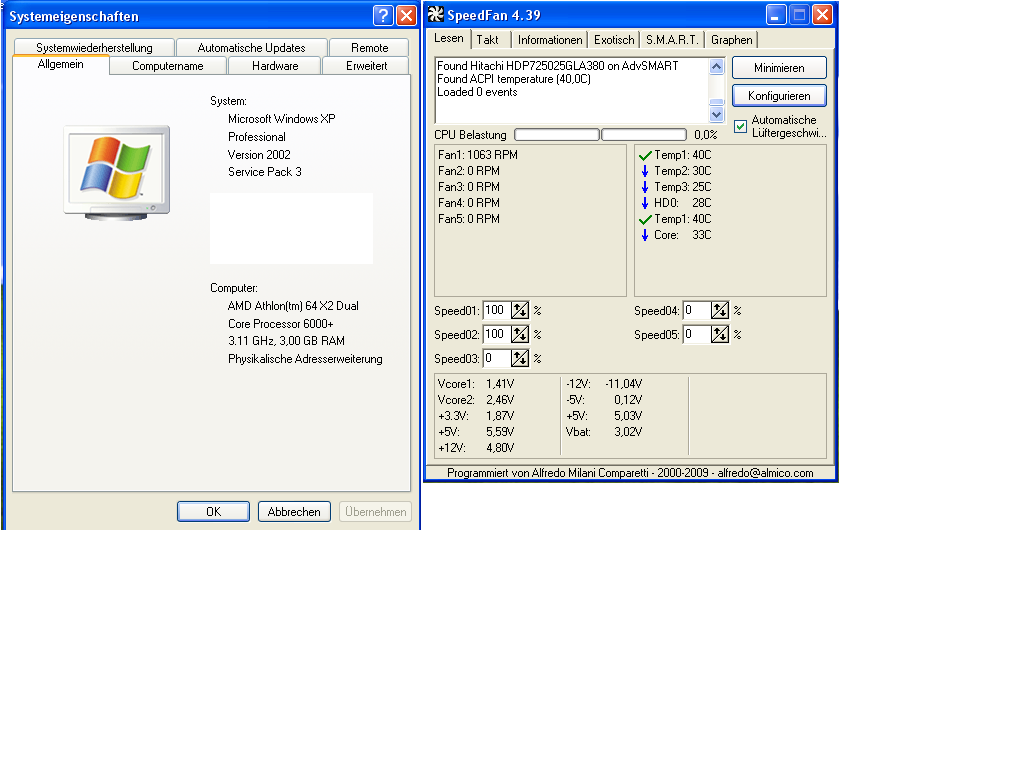Click the "Physikalische Adresserweiterung" text

click(305, 359)
